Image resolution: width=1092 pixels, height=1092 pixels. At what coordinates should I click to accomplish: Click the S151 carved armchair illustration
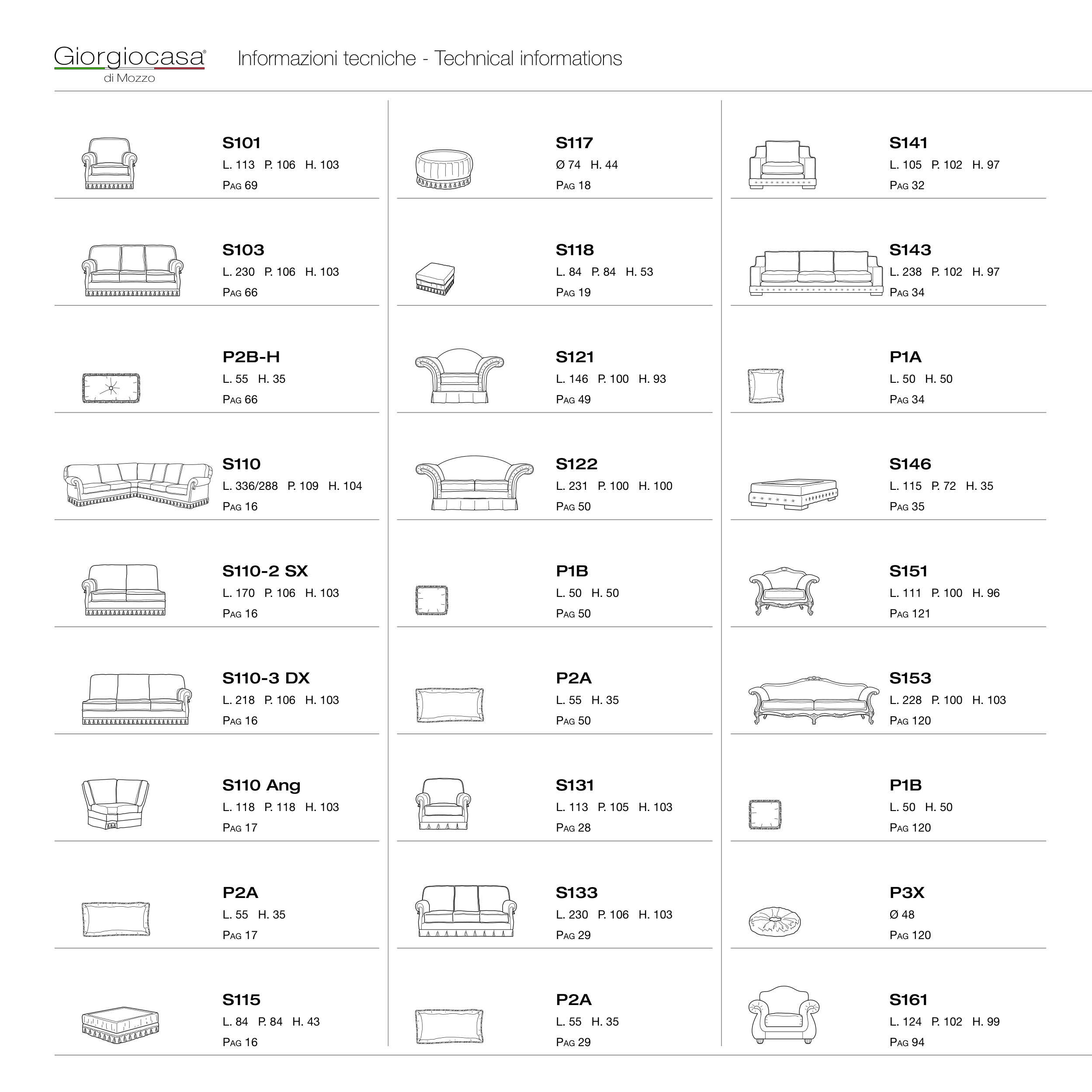point(784,591)
